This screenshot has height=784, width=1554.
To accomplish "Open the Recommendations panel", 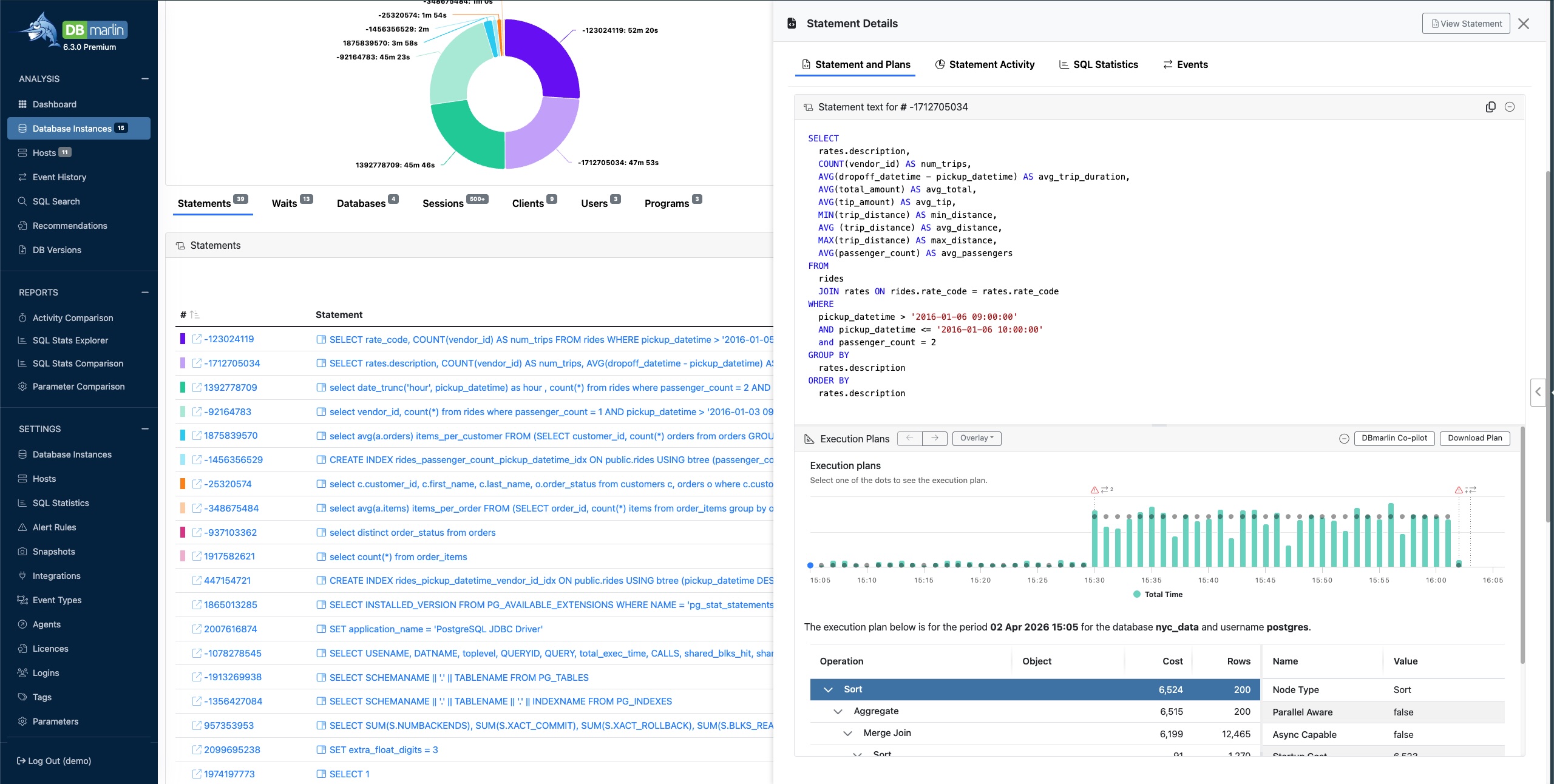I will coord(69,225).
